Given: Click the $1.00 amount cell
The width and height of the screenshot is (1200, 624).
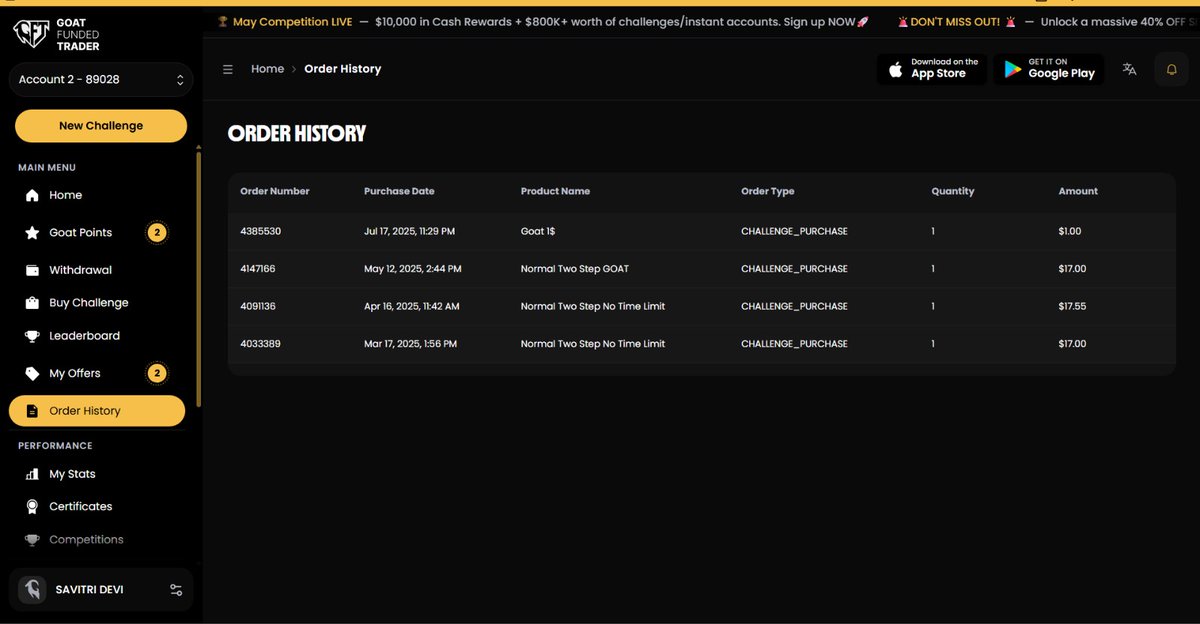Looking at the screenshot, I should pyautogui.click(x=1070, y=231).
